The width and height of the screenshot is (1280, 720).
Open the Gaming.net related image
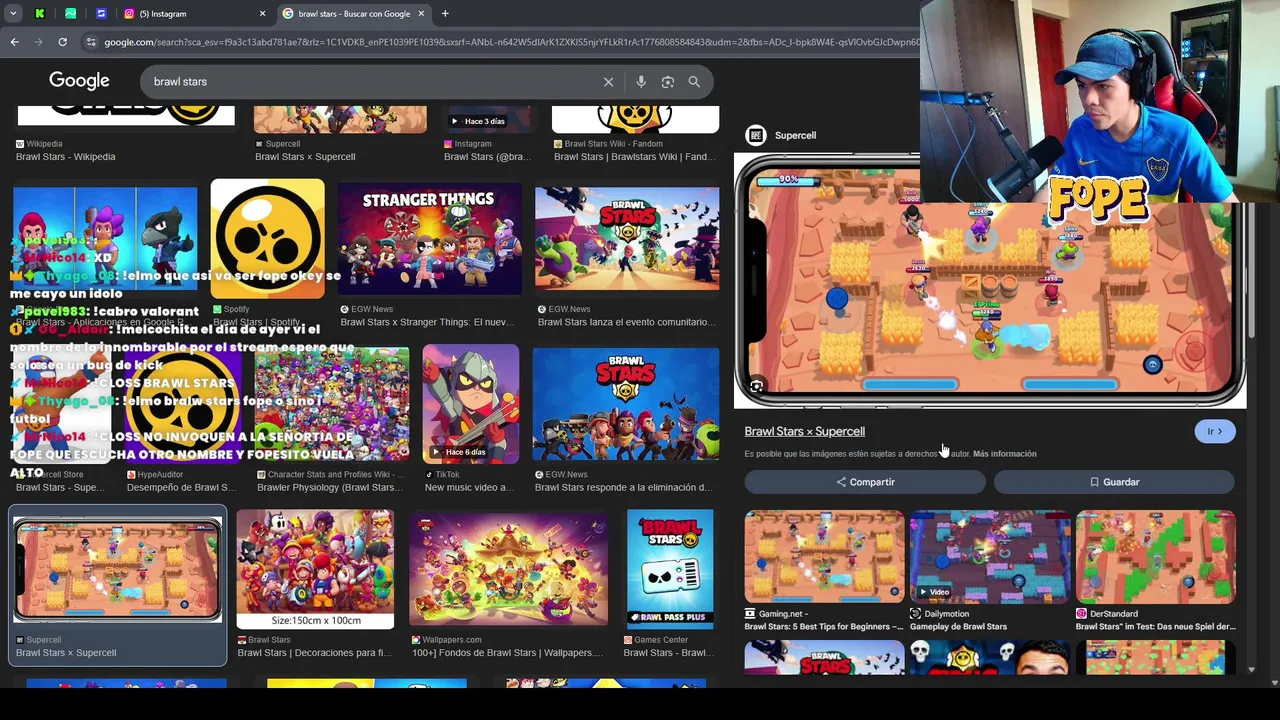pyautogui.click(x=824, y=556)
